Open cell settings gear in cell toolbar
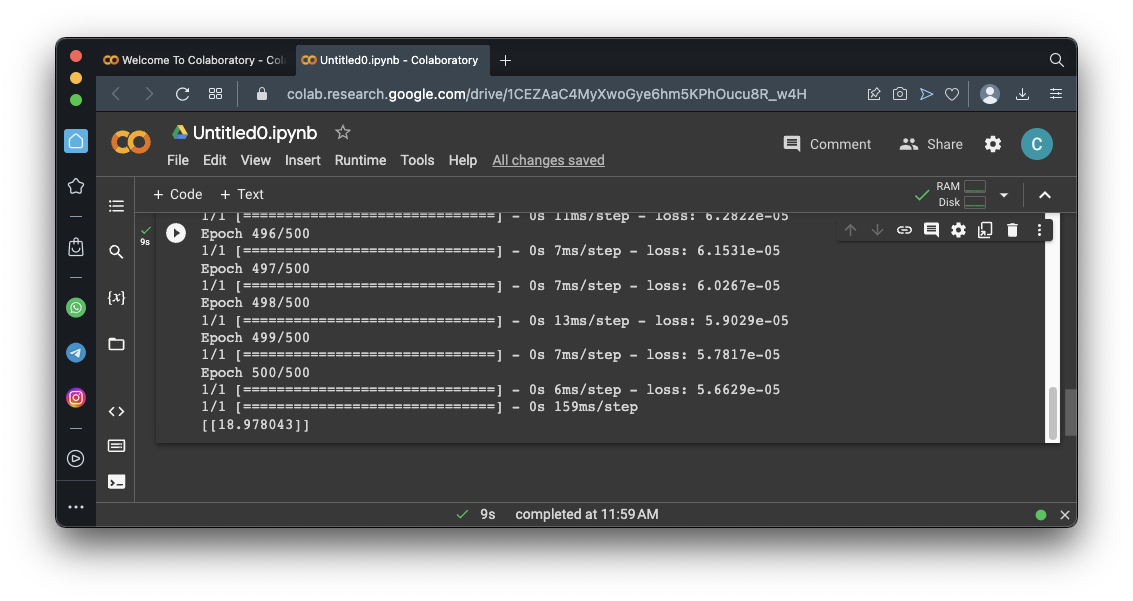Viewport: 1133px width, 601px height. click(958, 230)
